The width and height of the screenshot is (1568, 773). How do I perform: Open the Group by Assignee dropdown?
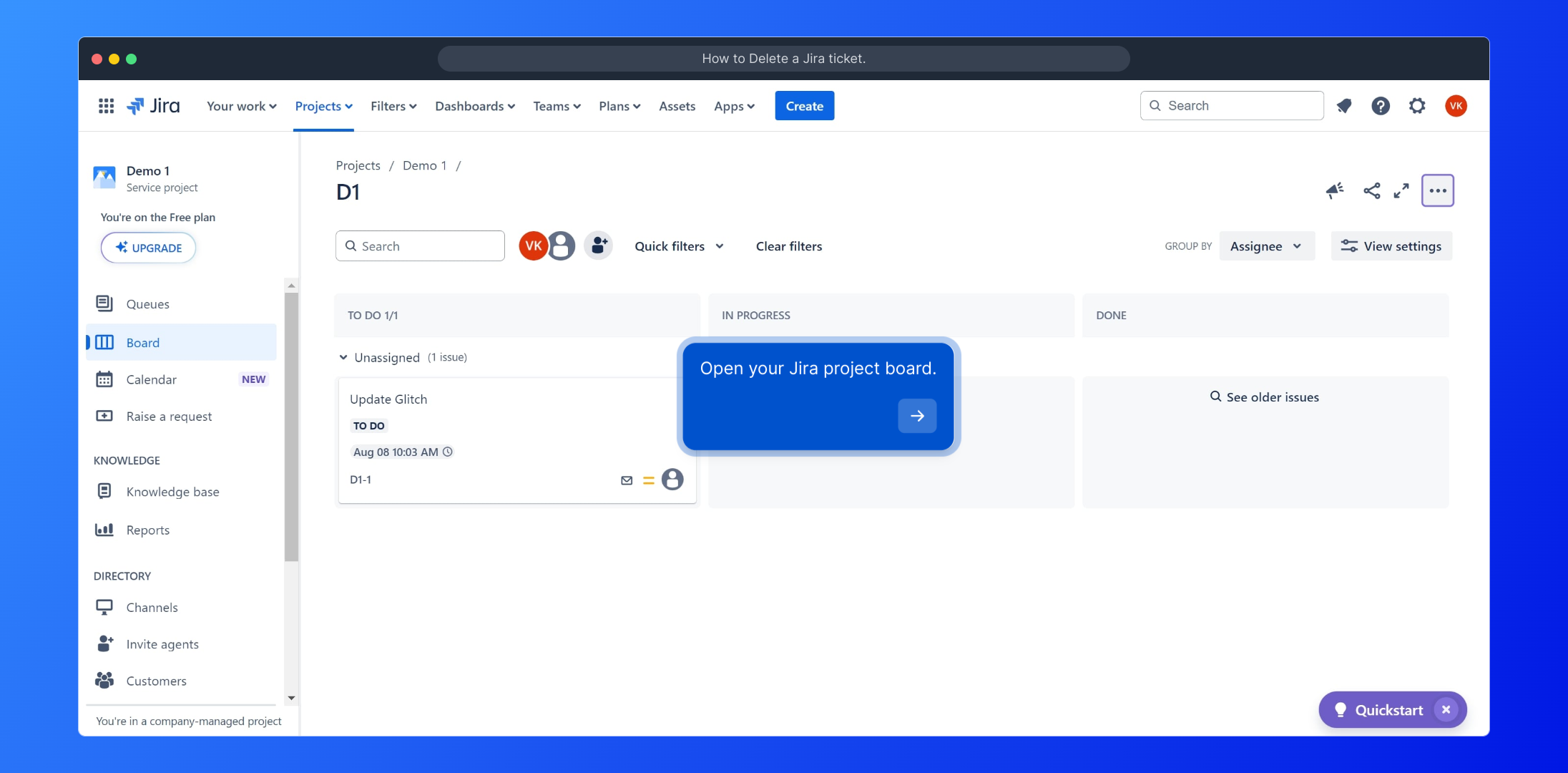(1266, 246)
